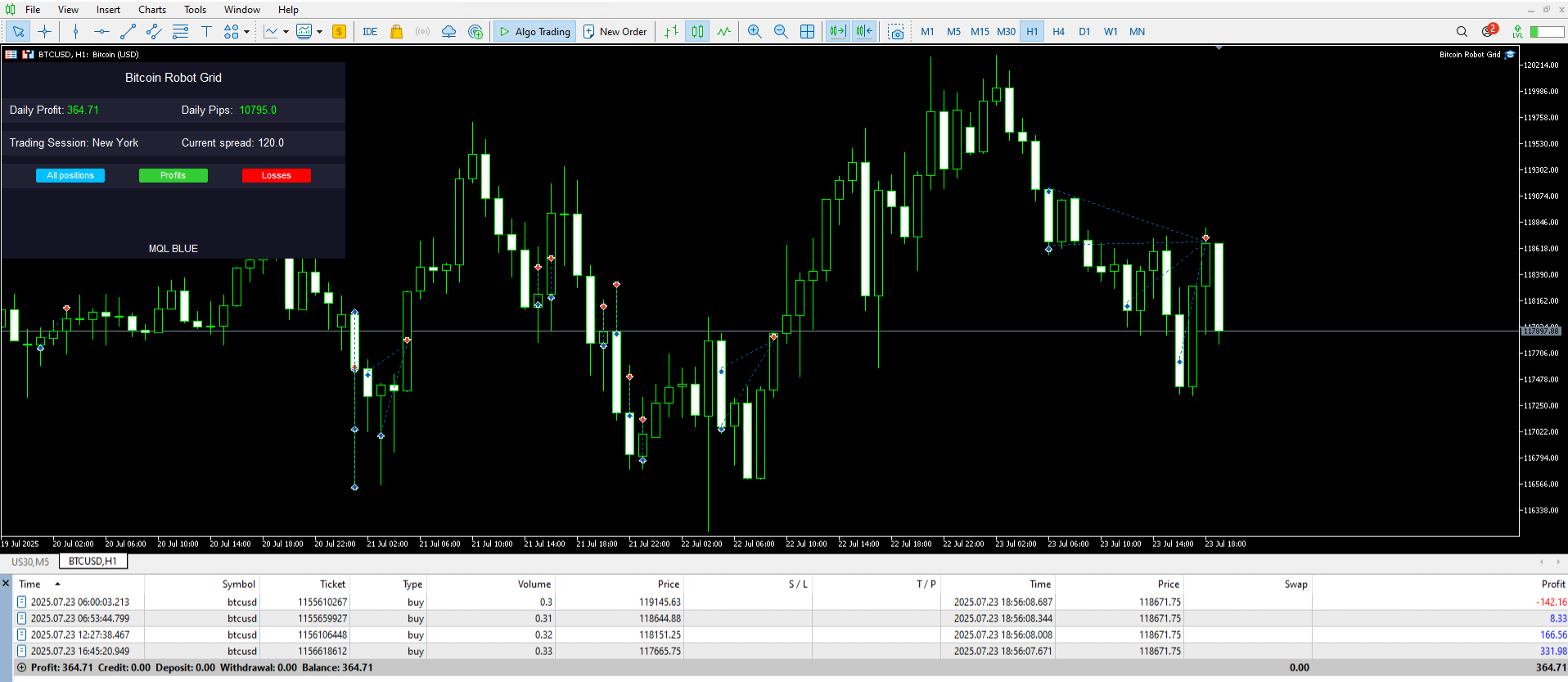
Task: Click the Profit column header
Action: (1553, 584)
